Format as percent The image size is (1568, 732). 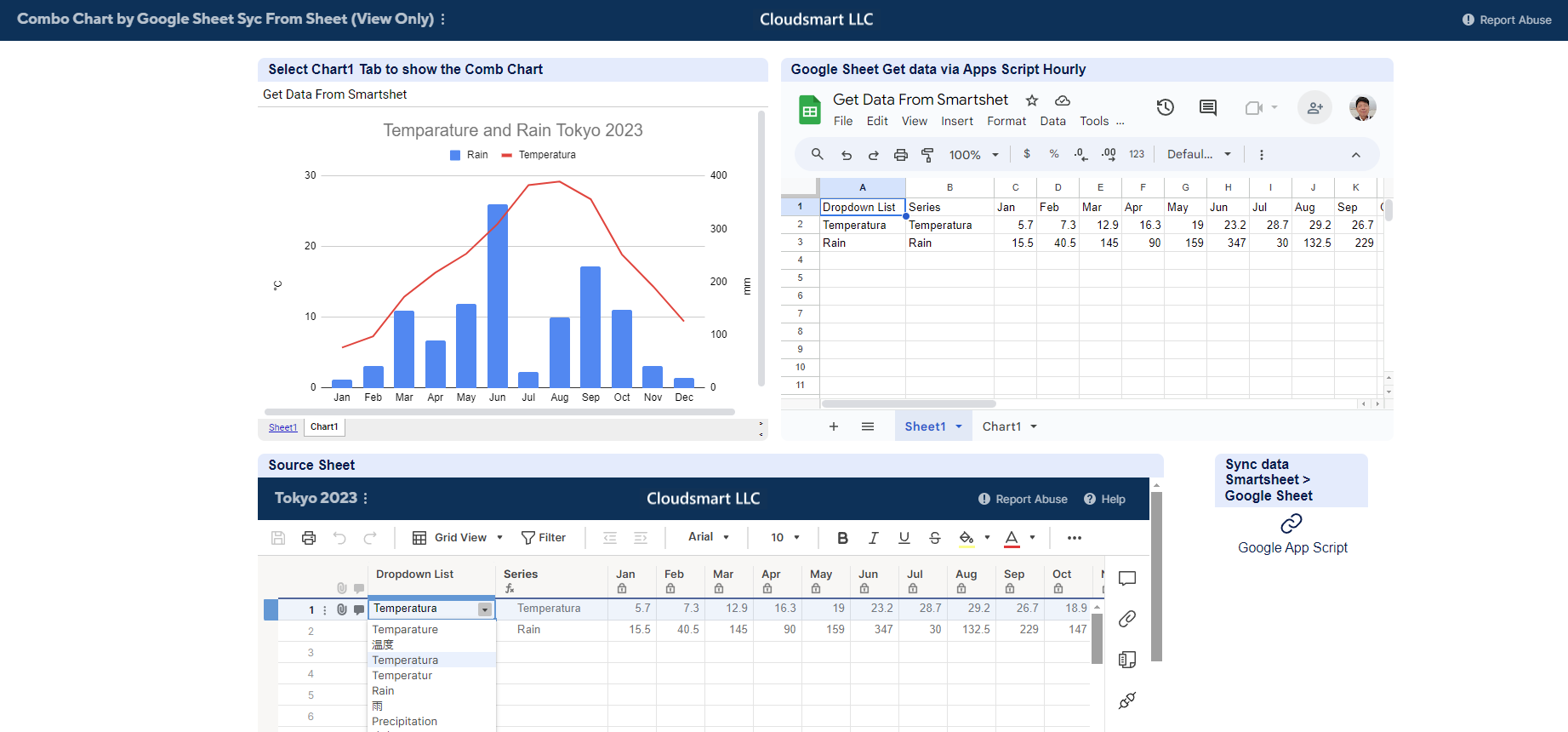pos(1054,154)
